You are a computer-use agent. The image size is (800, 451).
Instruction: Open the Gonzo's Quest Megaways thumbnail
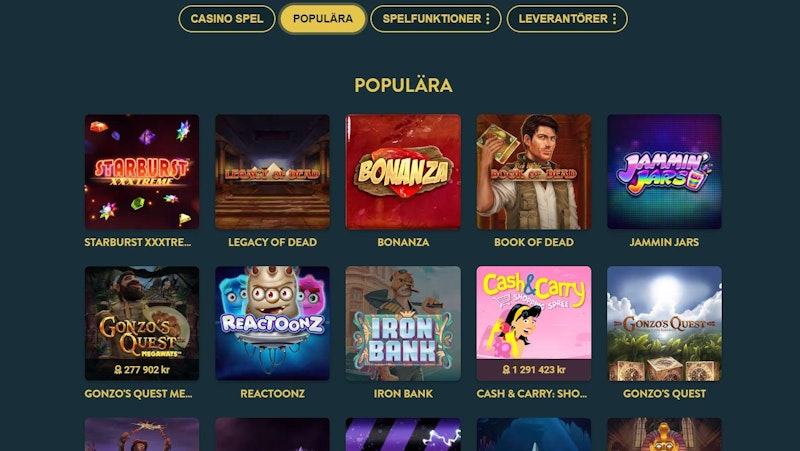[142, 323]
